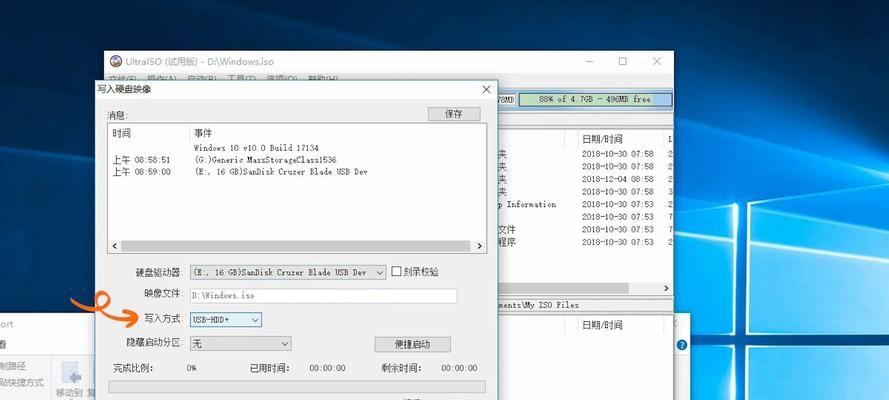Maximize the UltraISO main window
Image resolution: width=889 pixels, height=400 pixels.
pos(623,61)
